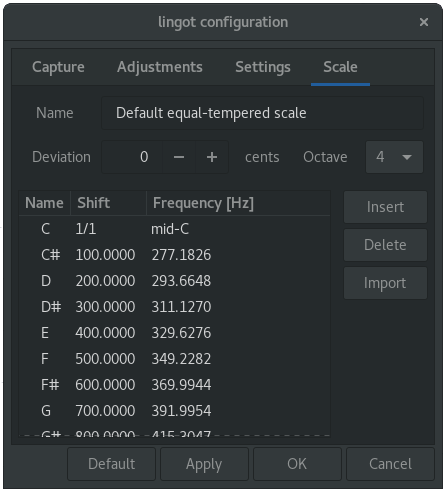Select the F# note name
The height and width of the screenshot is (492, 446).
pos(50,385)
